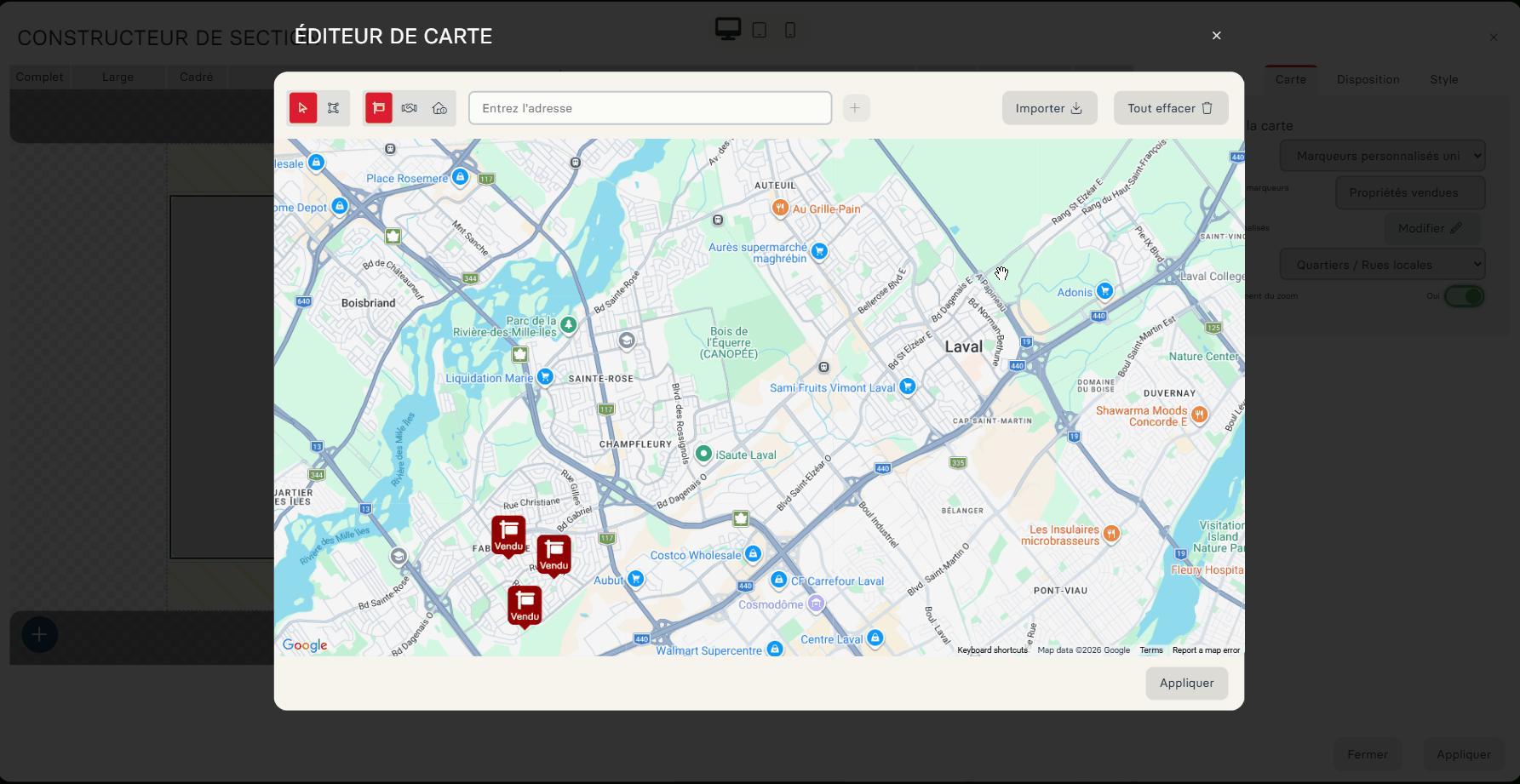The image size is (1520, 784).
Task: Switch to tablet preview icon
Action: click(760, 31)
